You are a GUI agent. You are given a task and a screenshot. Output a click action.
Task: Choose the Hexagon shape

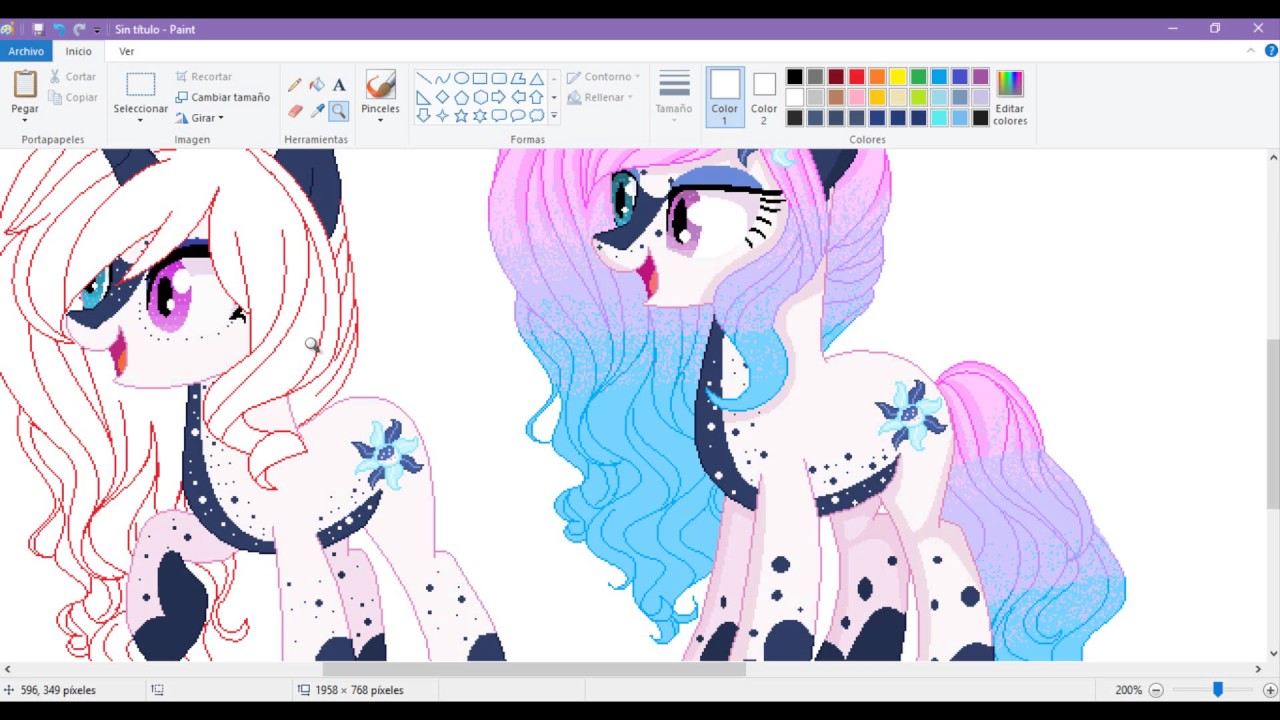coord(480,97)
